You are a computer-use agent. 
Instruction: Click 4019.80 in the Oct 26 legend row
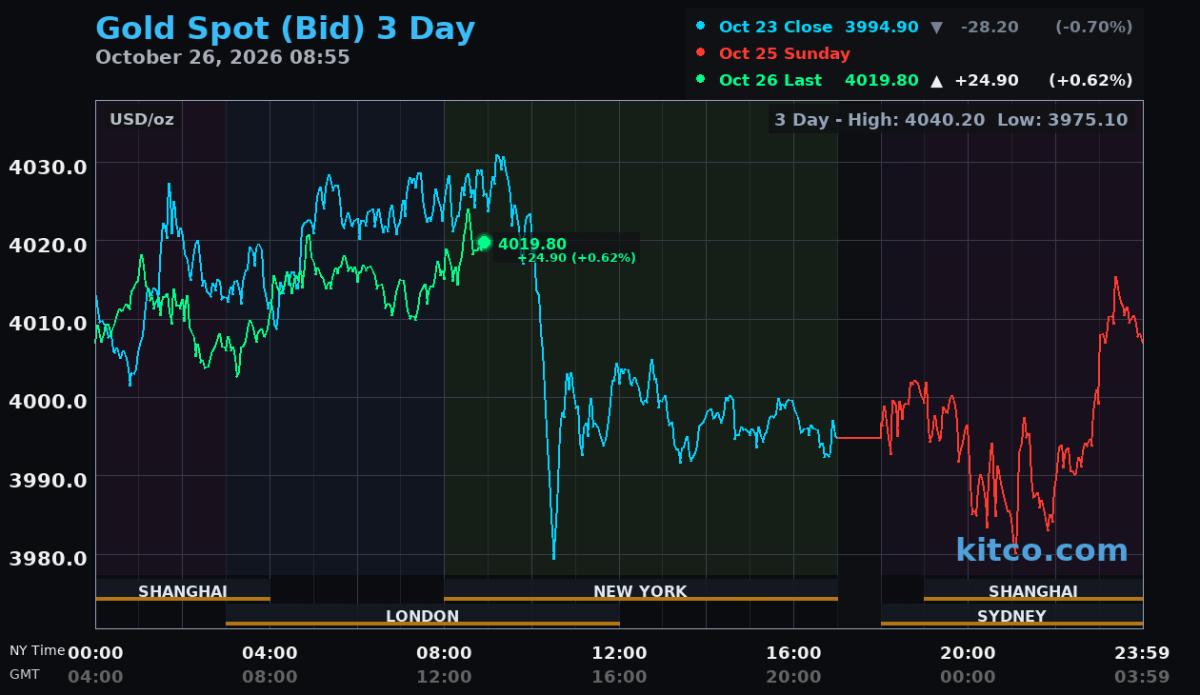coord(881,80)
